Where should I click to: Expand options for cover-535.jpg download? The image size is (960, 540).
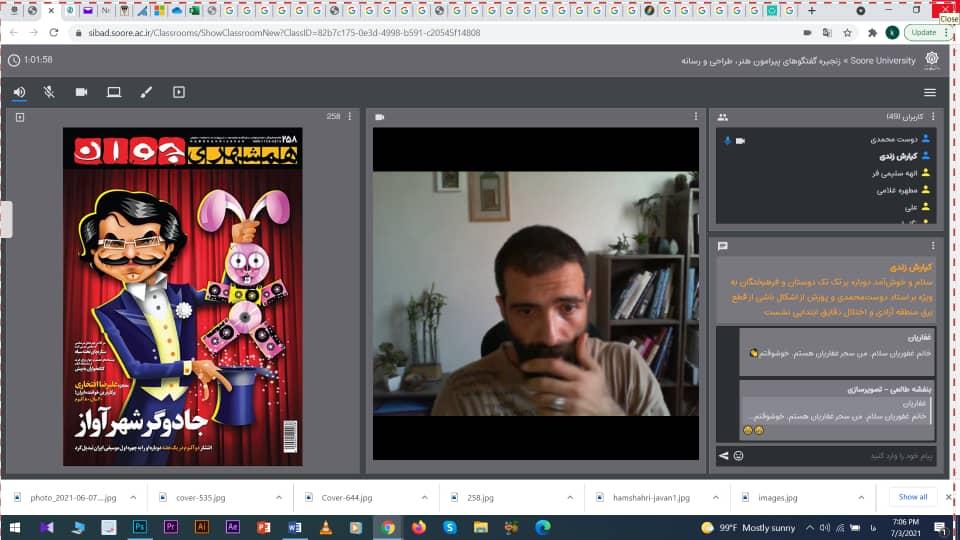tap(279, 498)
